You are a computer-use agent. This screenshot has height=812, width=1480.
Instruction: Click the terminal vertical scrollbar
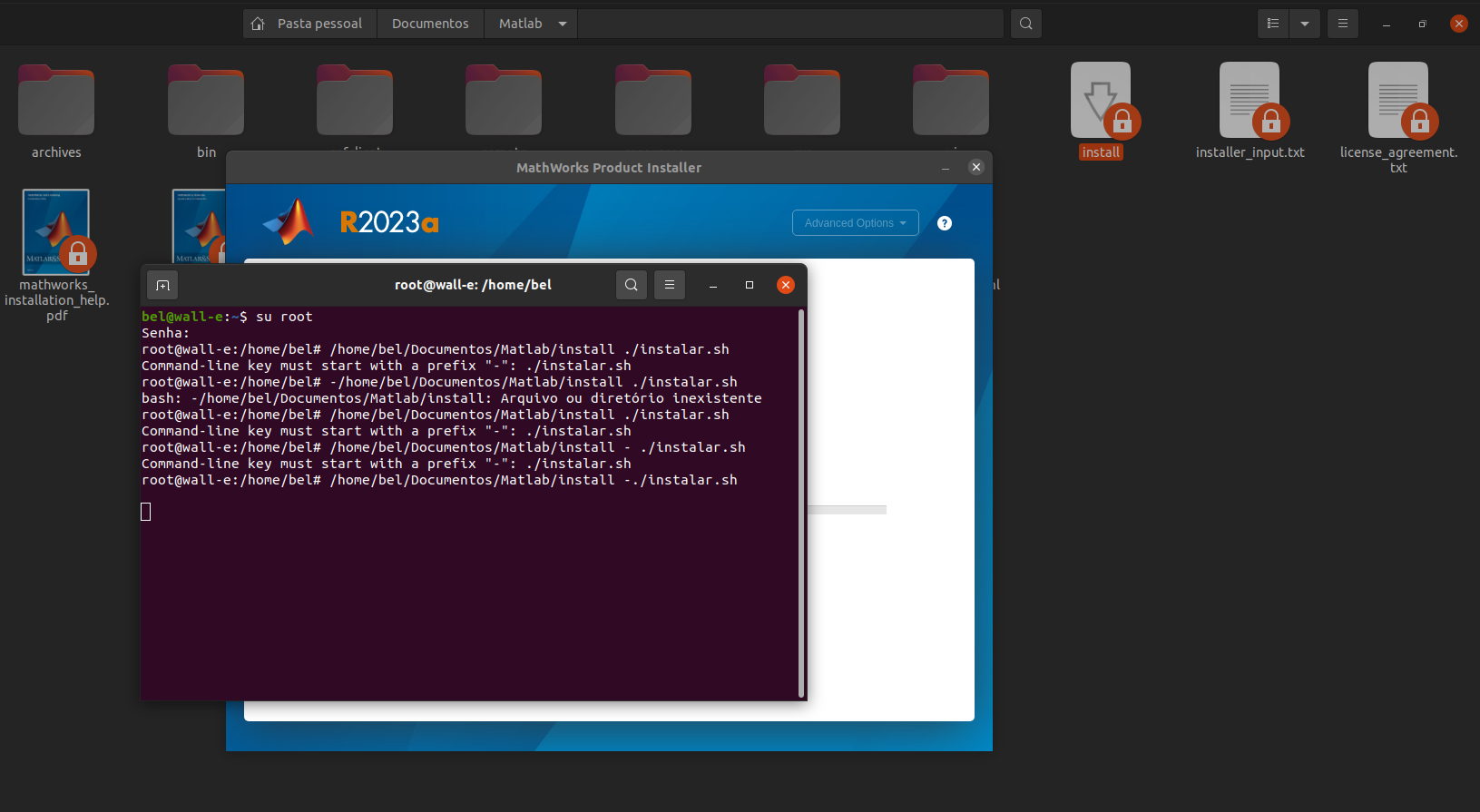point(801,504)
